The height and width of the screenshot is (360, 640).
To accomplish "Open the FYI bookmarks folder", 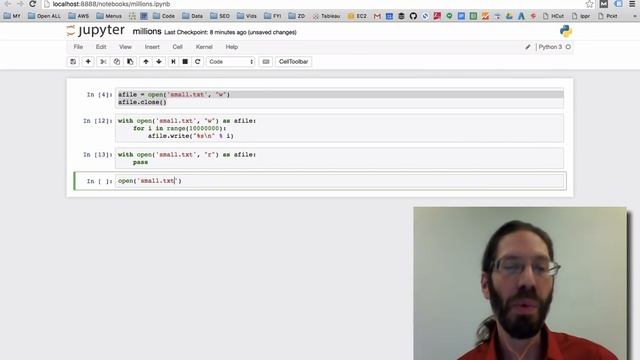I will pyautogui.click(x=273, y=16).
